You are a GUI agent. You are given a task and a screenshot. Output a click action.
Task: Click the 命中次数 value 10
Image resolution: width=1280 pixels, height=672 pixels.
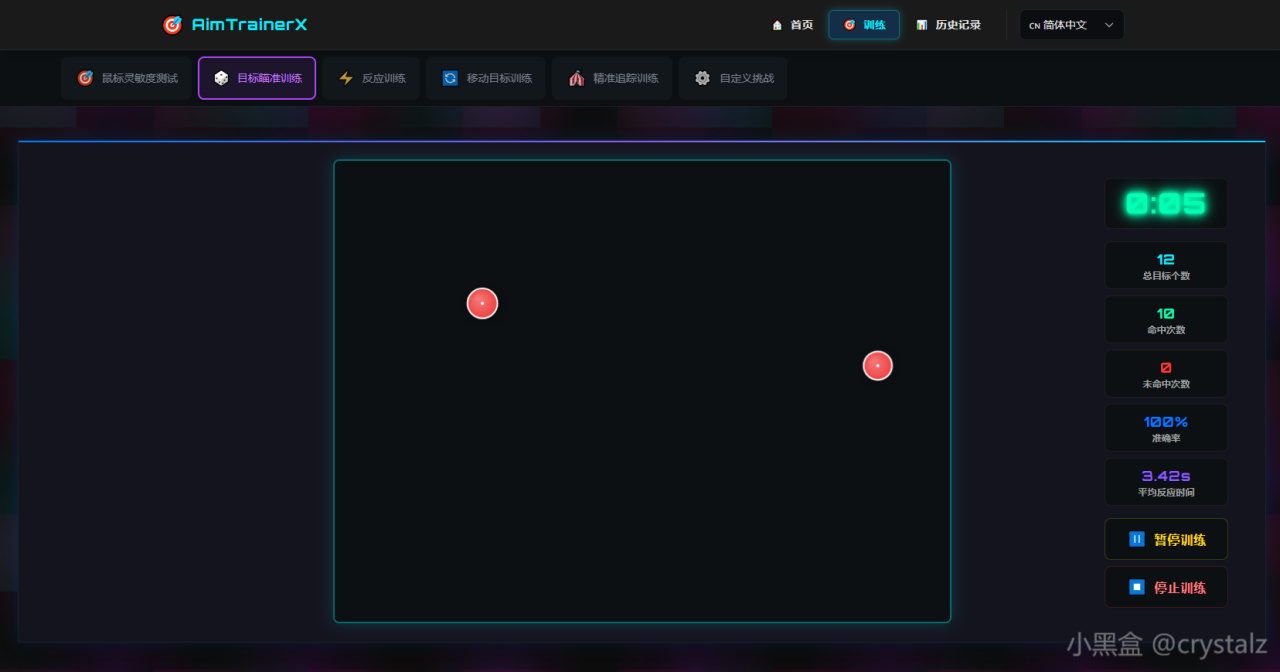[1166, 314]
